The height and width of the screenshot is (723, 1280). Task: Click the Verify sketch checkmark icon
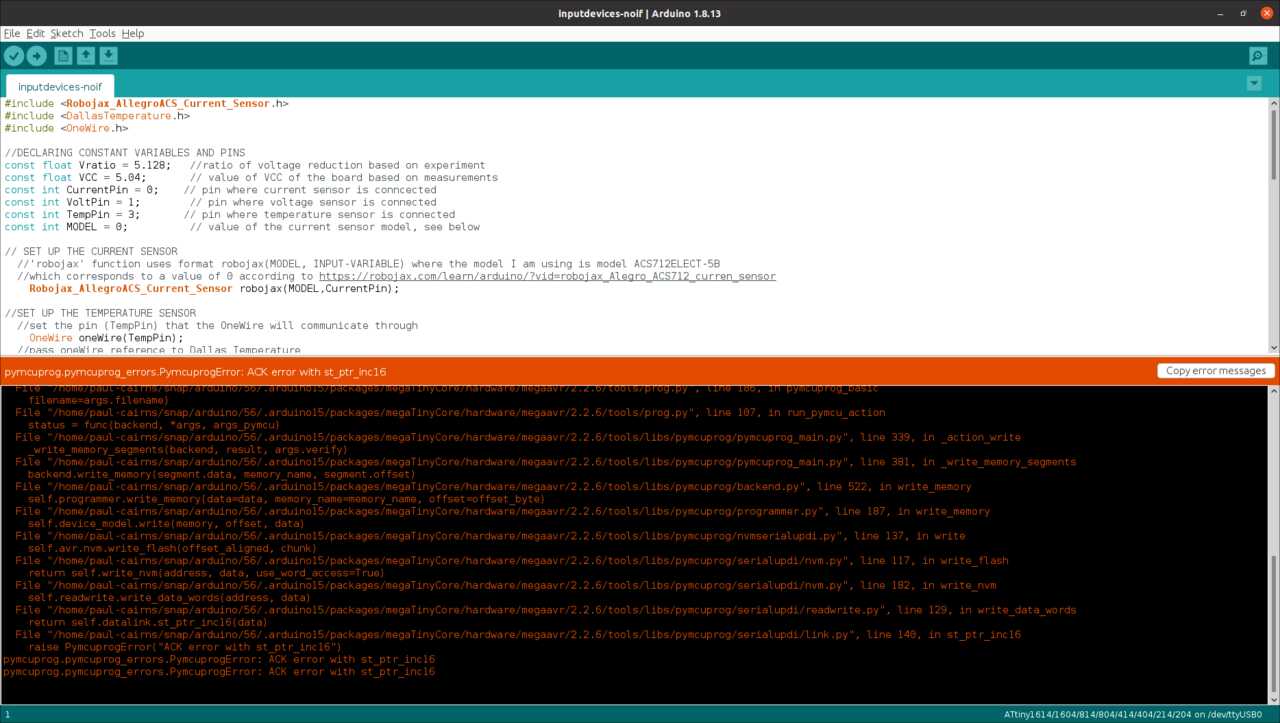click(x=14, y=56)
